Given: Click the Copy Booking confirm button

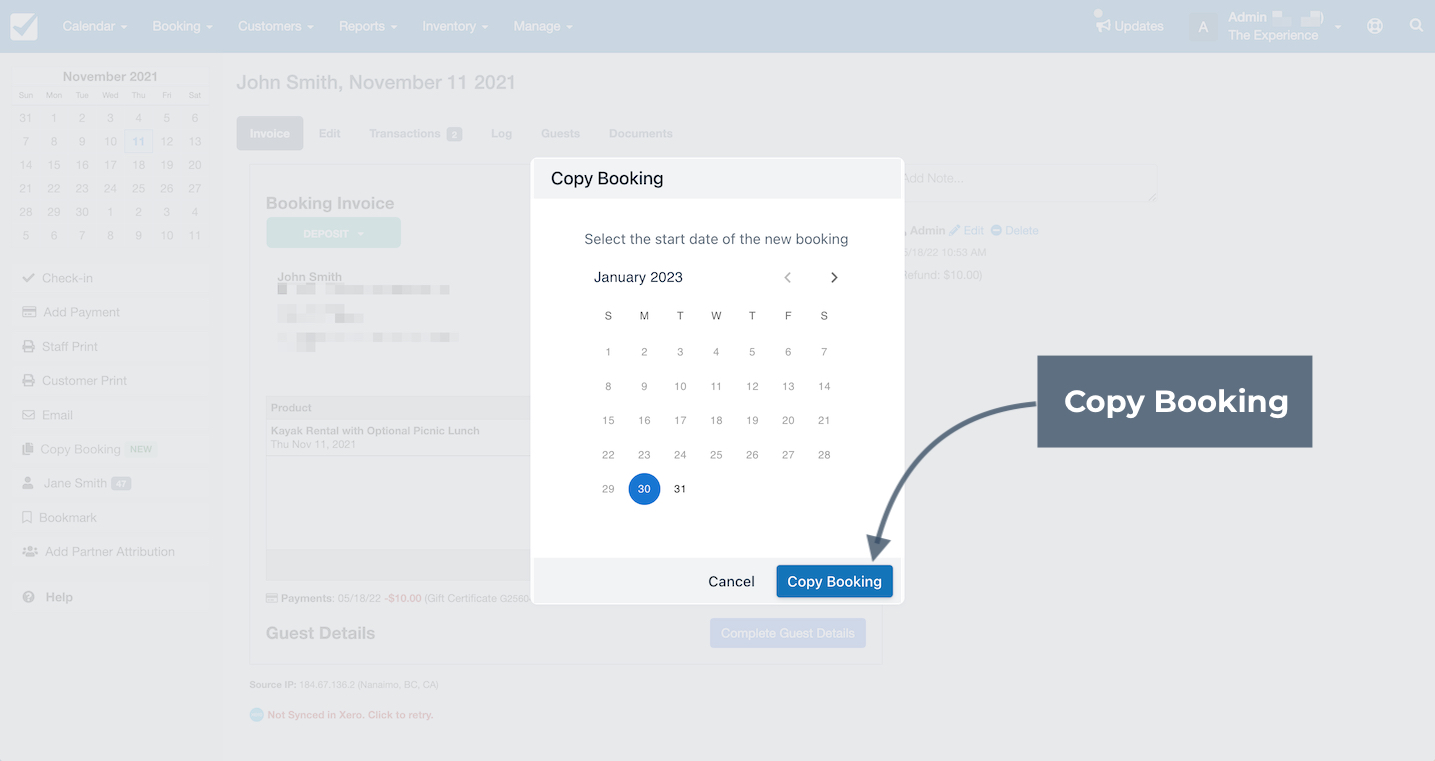Looking at the screenshot, I should tap(834, 581).
